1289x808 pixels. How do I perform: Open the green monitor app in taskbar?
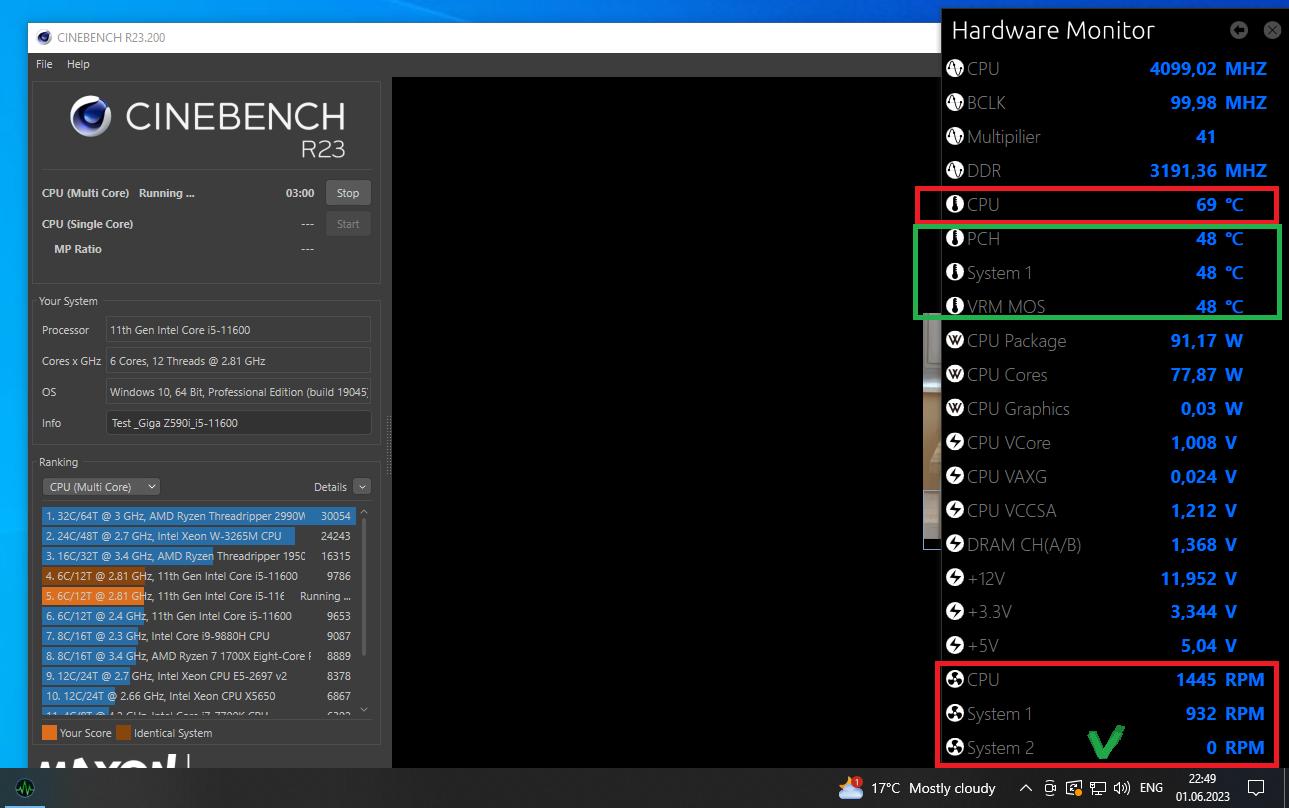click(25, 788)
